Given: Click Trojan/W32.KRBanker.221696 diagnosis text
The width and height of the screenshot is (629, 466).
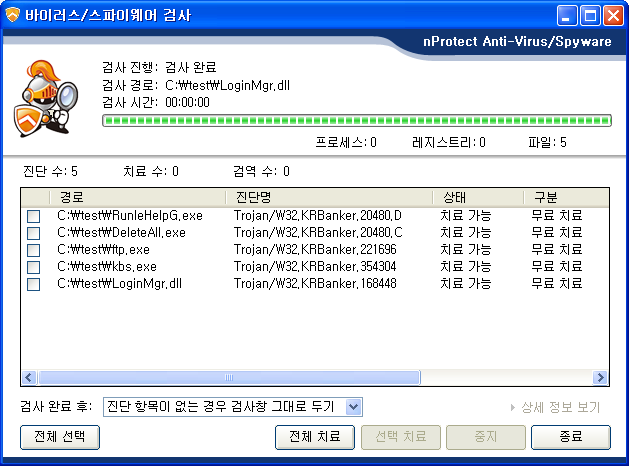Looking at the screenshot, I should [315, 249].
